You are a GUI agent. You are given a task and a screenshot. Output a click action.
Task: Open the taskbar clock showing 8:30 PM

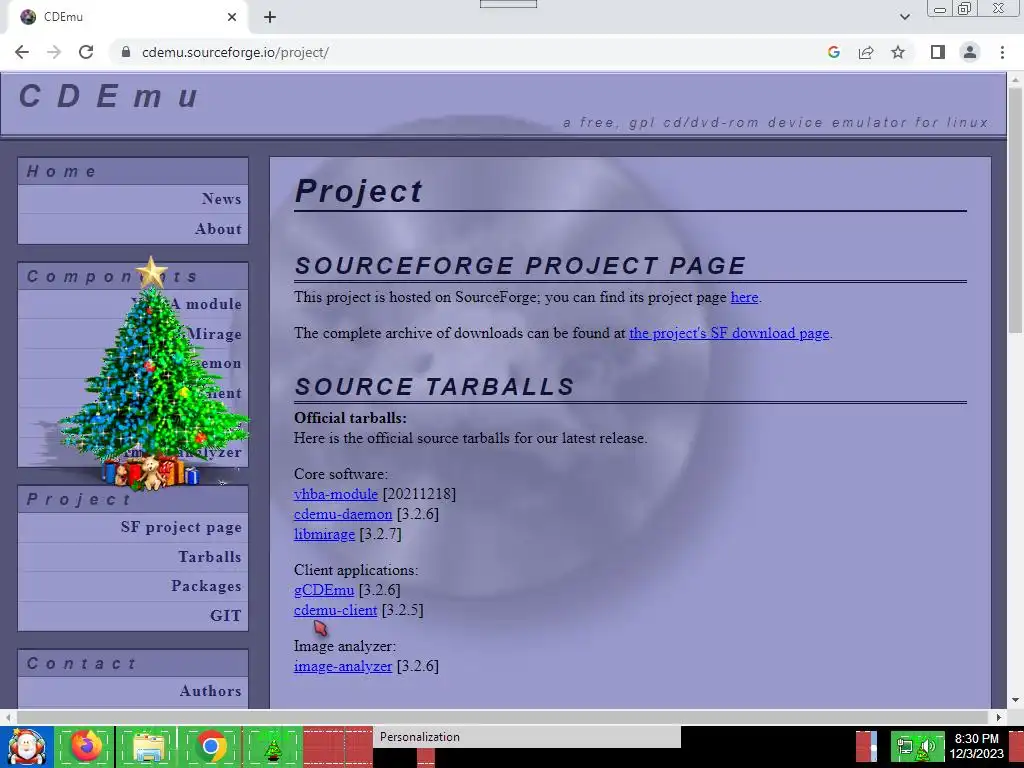[976, 746]
